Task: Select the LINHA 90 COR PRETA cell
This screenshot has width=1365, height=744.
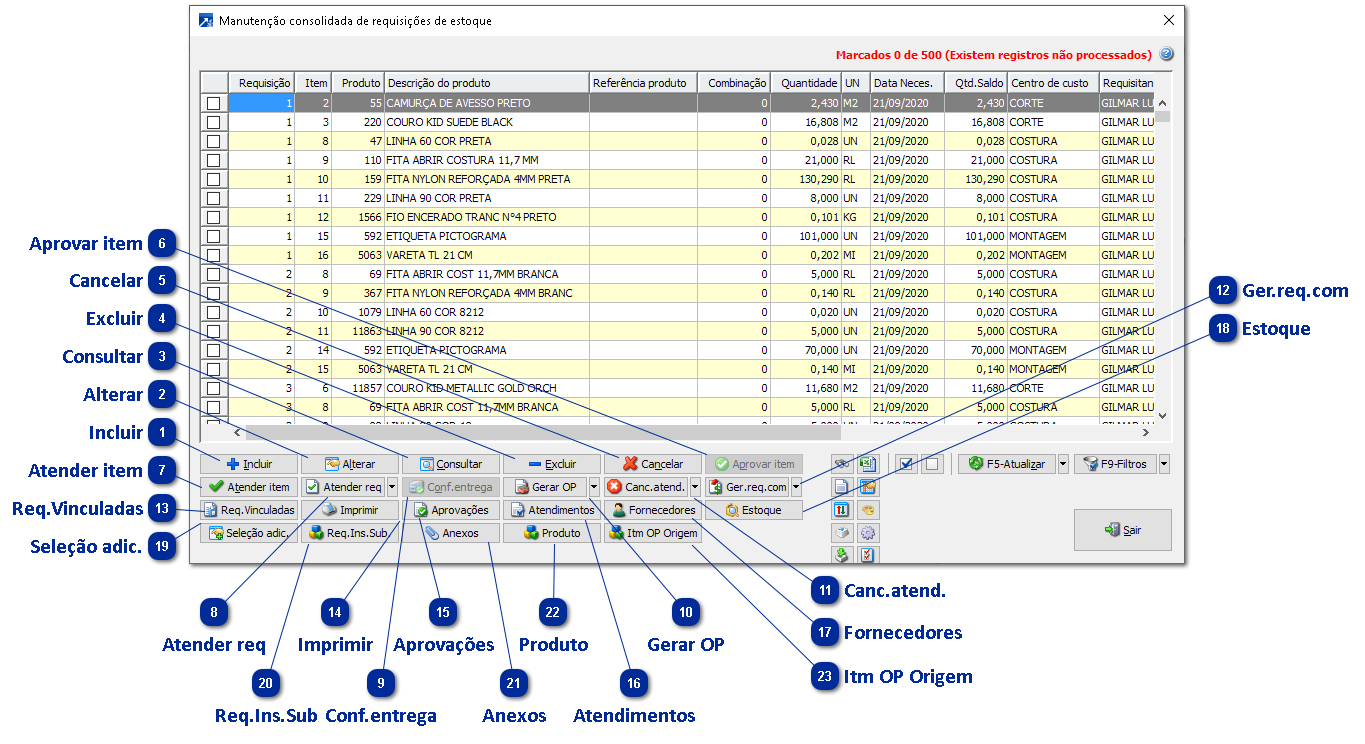Action: coord(486,198)
